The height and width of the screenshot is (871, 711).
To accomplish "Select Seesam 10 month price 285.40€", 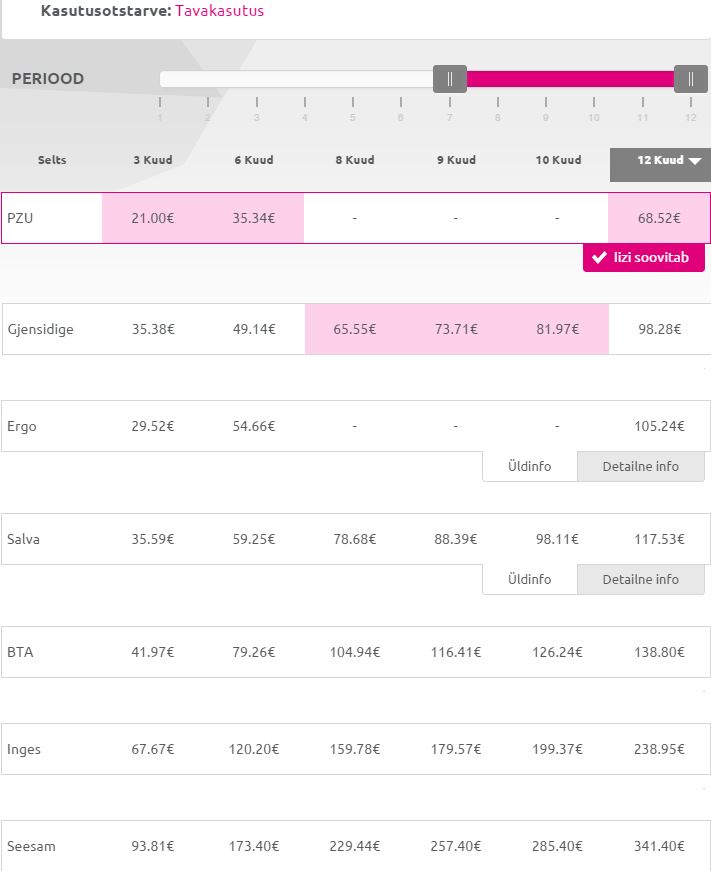I will pos(557,847).
